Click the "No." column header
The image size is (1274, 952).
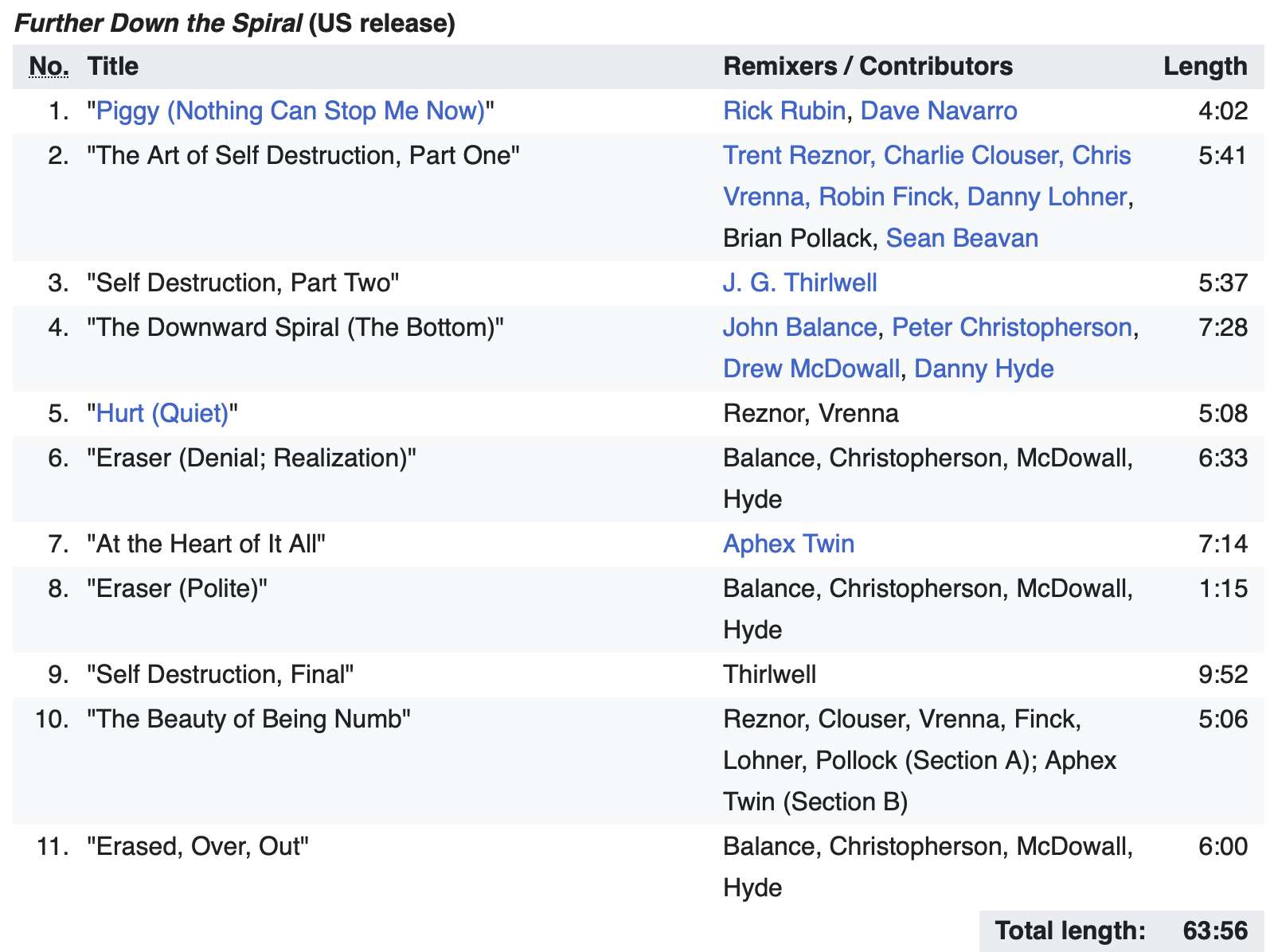[49, 66]
